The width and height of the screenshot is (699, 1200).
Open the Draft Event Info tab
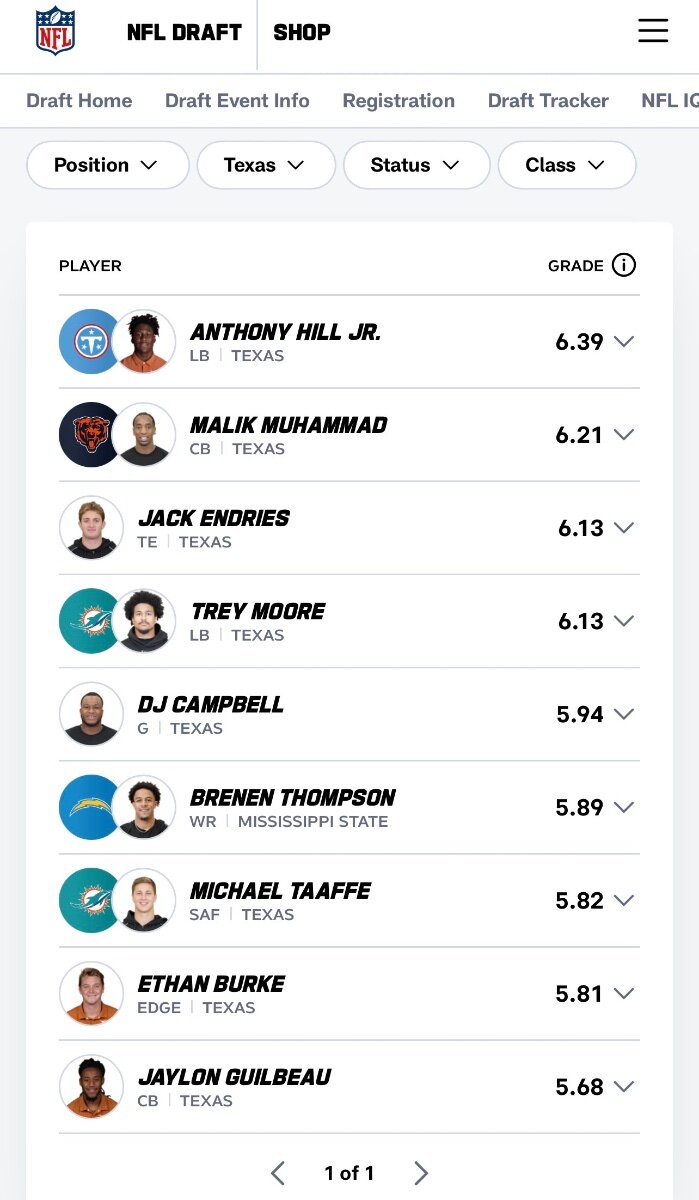pyautogui.click(x=237, y=101)
